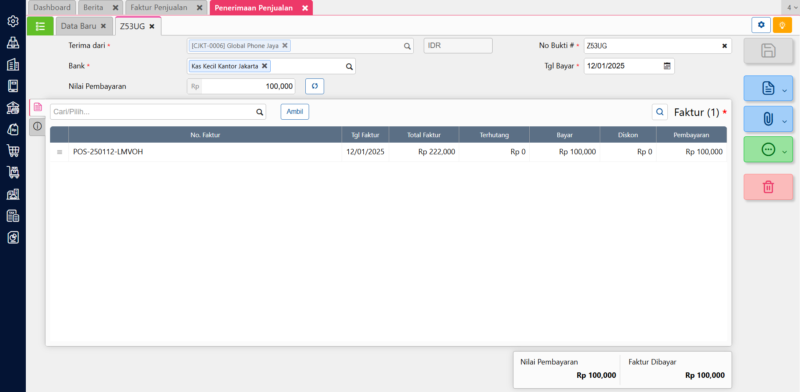The height and width of the screenshot is (392, 800).
Task: Open the info tab on the left panel edge
Action: pos(37,126)
